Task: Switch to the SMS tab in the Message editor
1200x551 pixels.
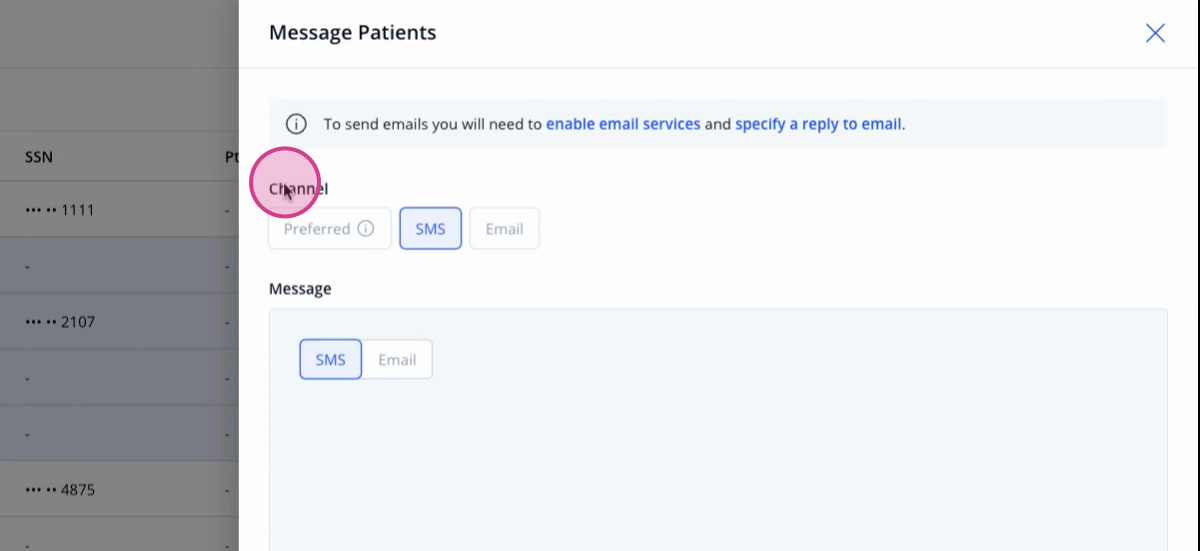Action: pyautogui.click(x=330, y=360)
